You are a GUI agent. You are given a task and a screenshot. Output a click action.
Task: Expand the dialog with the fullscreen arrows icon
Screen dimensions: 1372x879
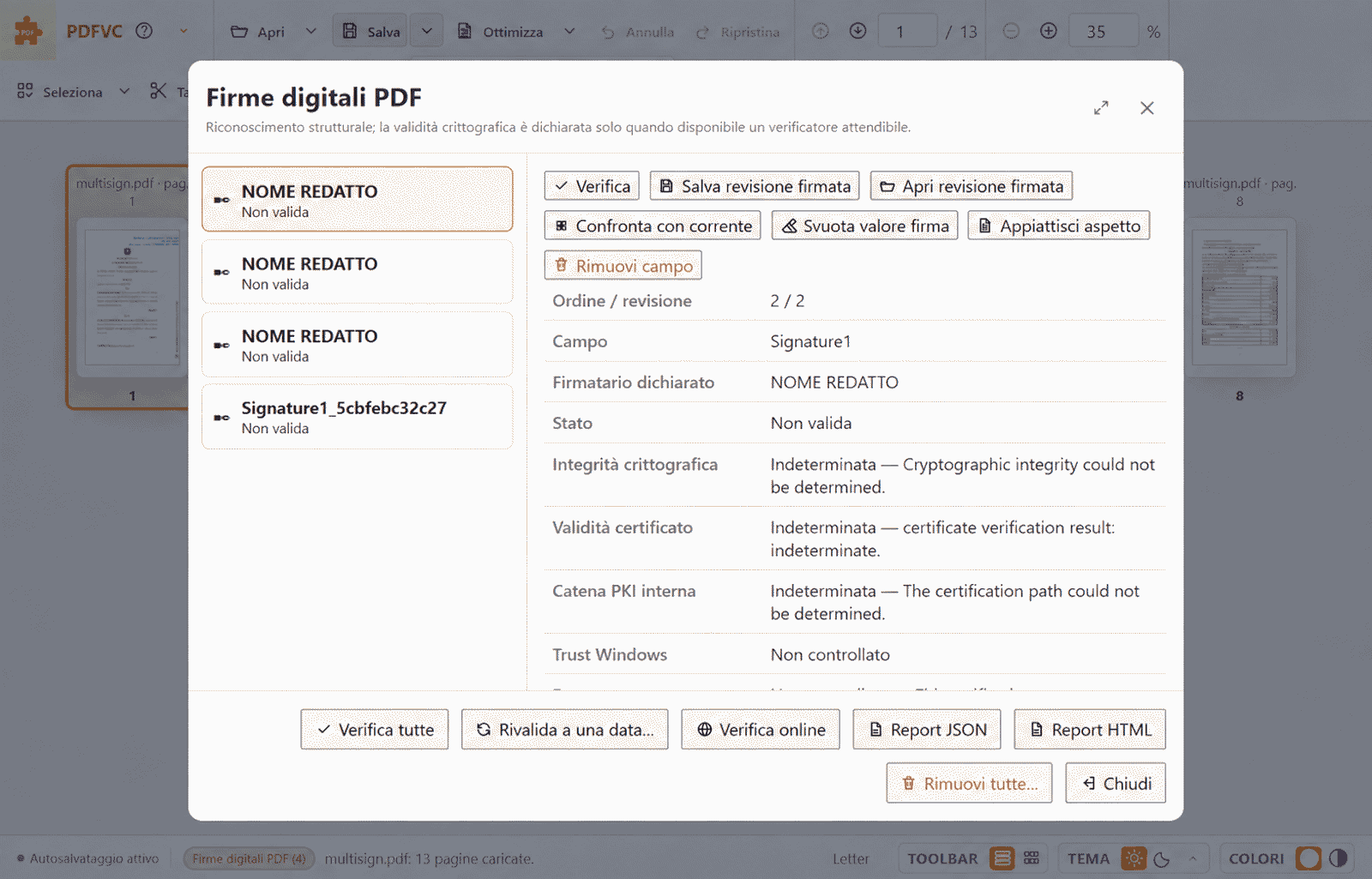coord(1101,108)
